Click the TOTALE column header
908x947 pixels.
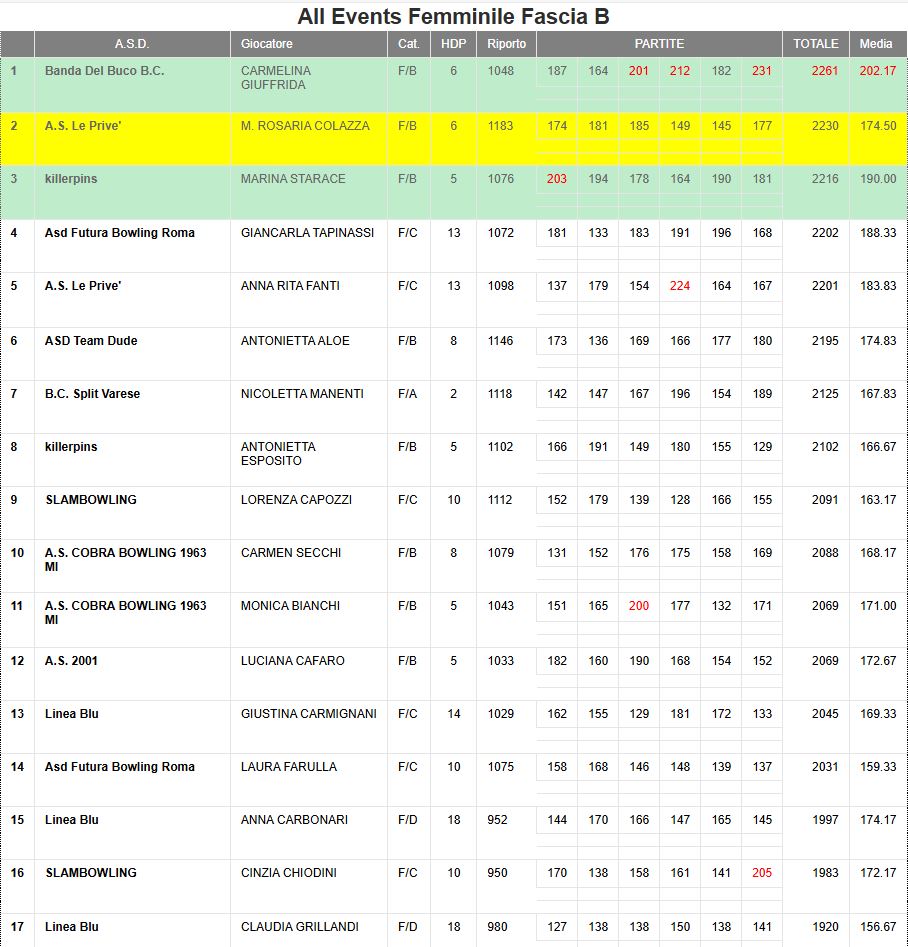pos(815,44)
